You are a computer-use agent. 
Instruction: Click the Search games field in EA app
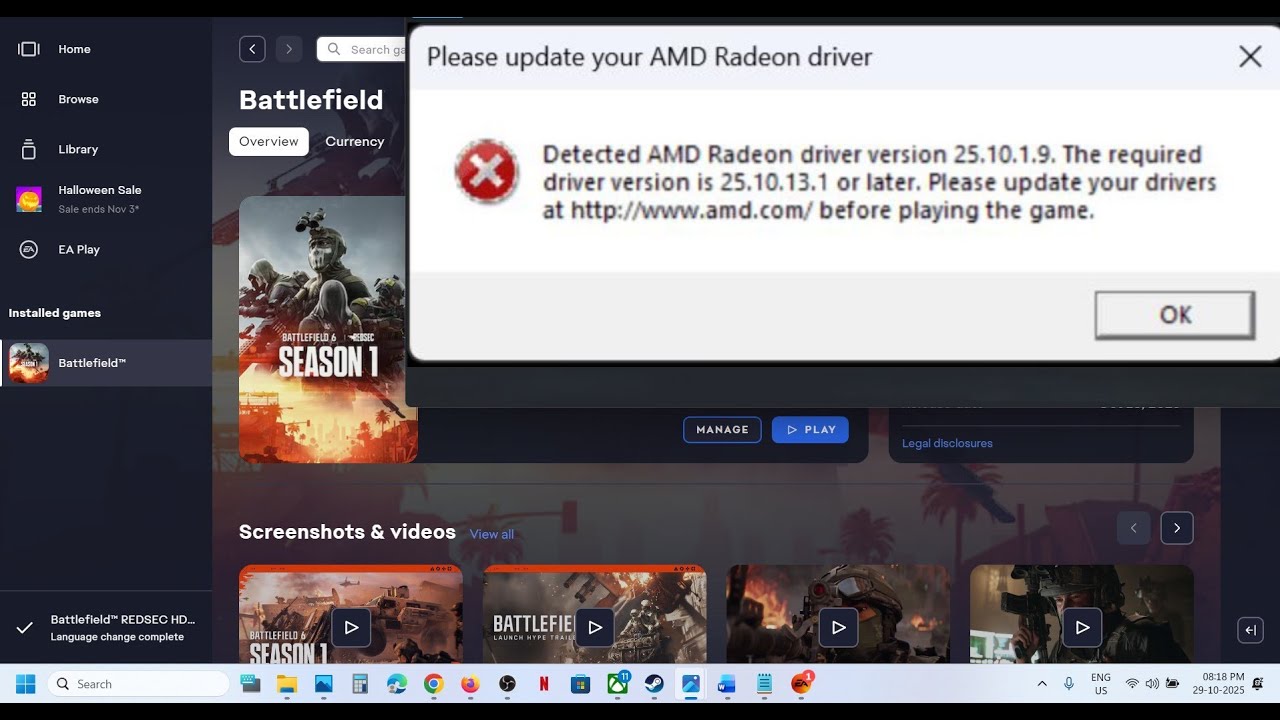[362, 49]
